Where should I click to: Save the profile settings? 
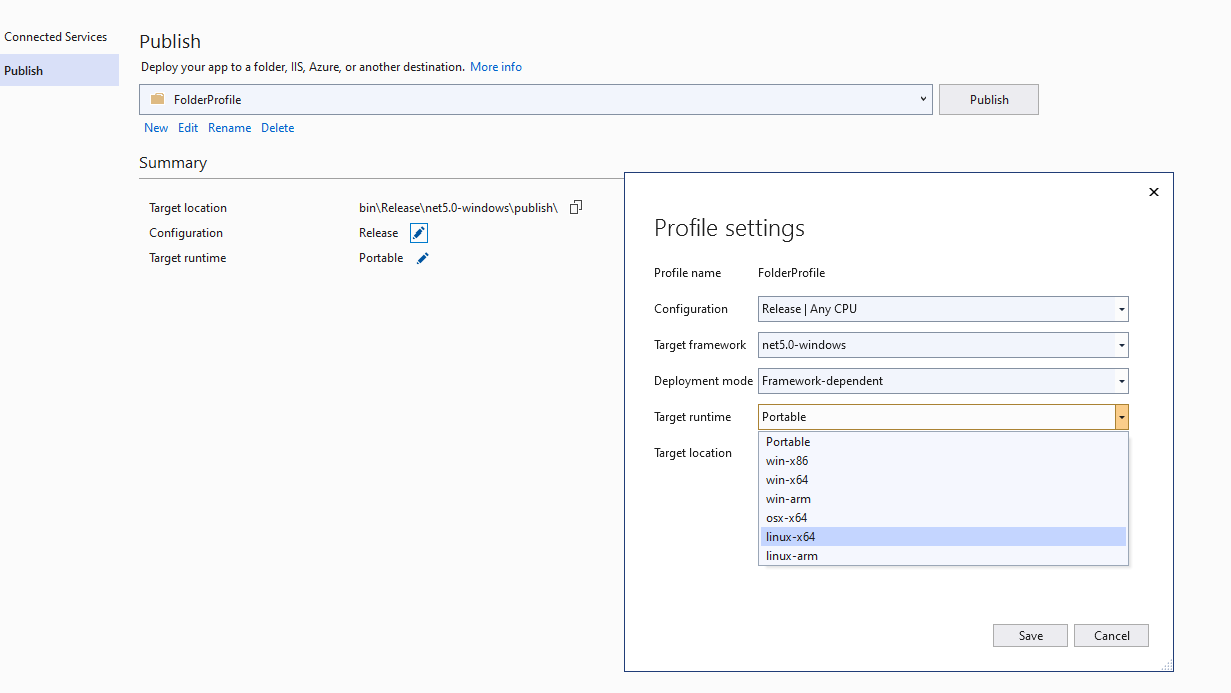click(1030, 635)
